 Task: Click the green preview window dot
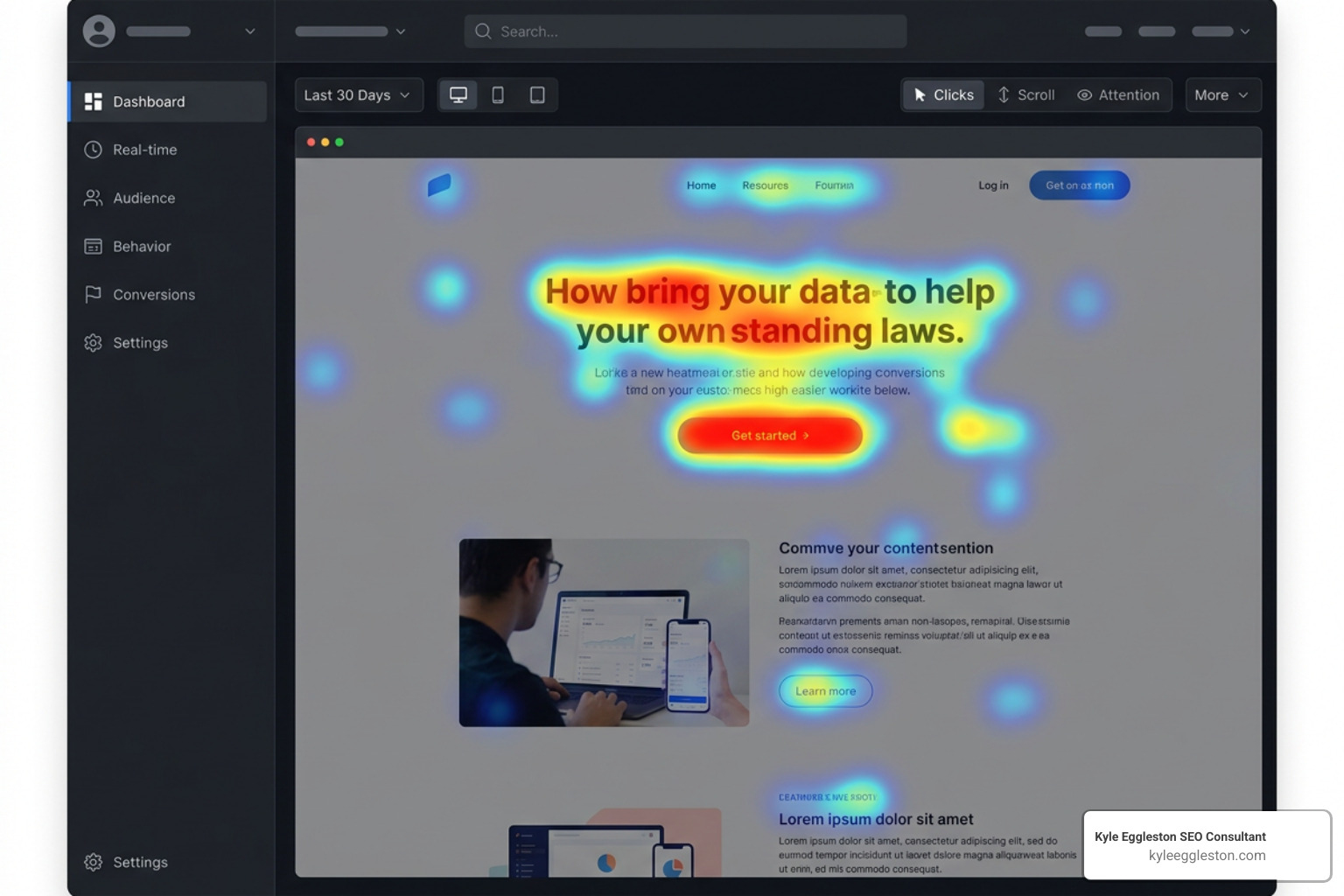pos(339,143)
